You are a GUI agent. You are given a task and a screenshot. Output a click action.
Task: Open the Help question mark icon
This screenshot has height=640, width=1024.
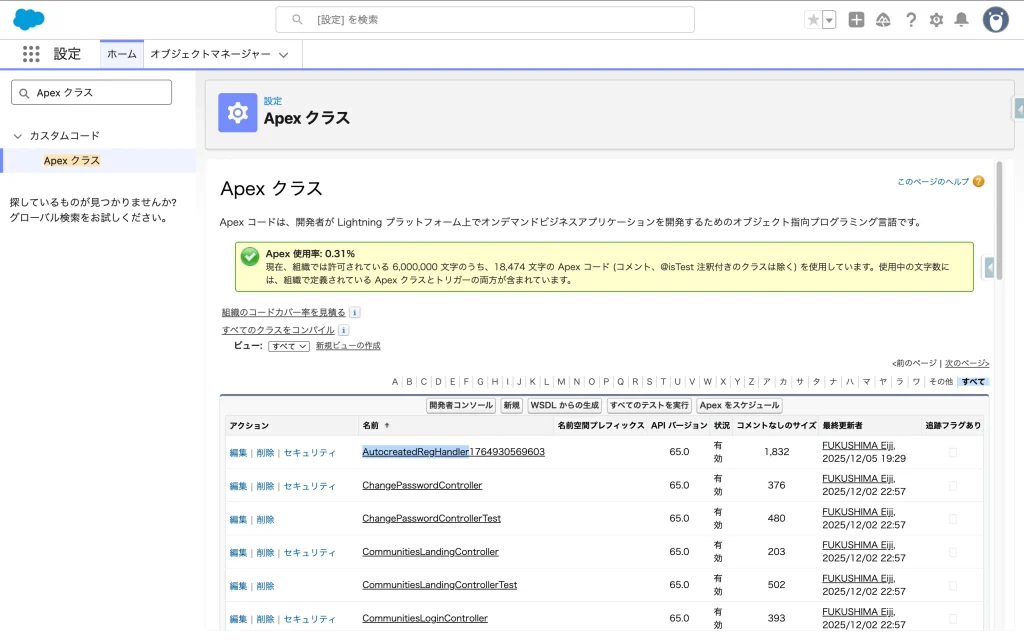[x=910, y=20]
